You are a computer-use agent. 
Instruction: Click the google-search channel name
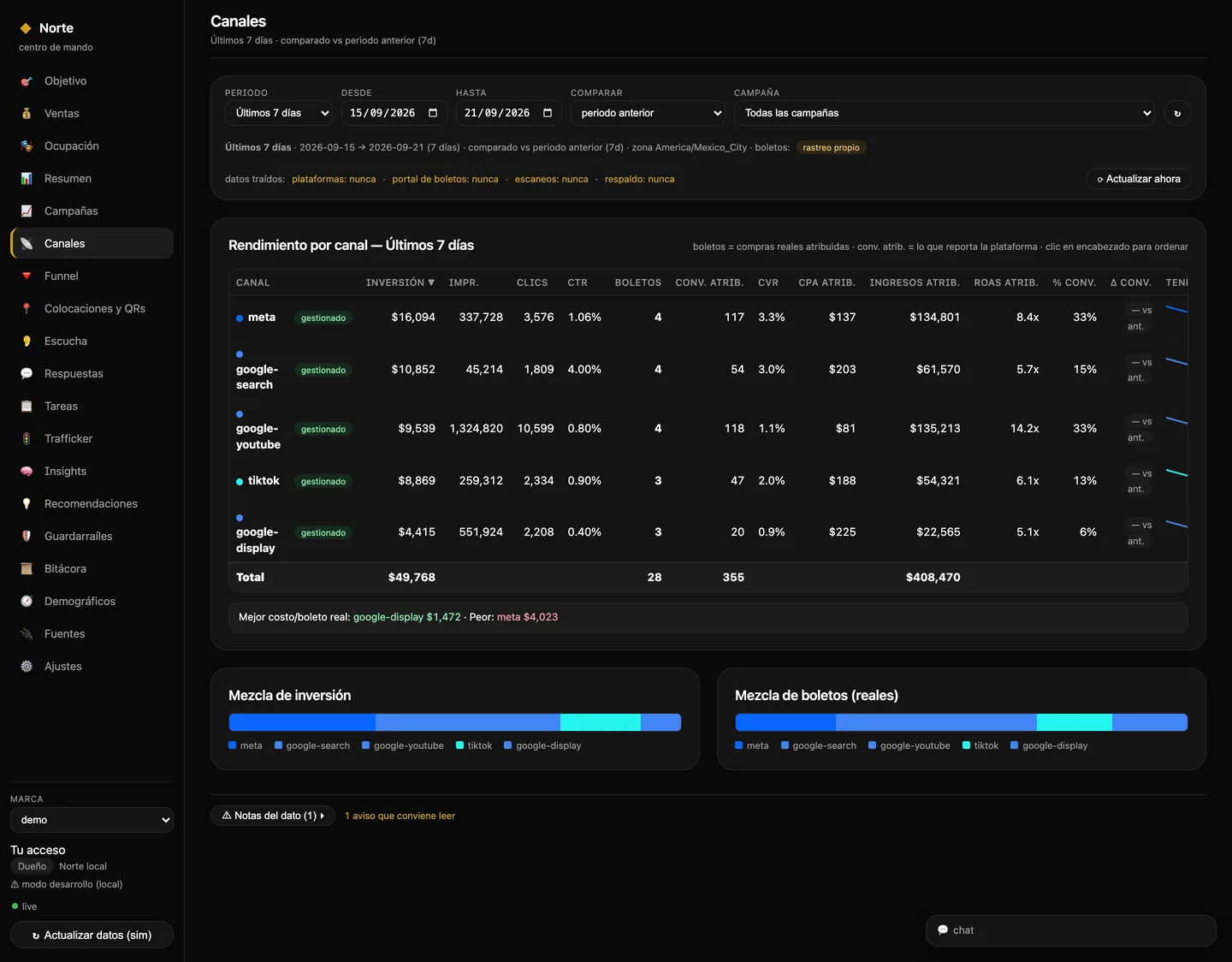tap(257, 377)
